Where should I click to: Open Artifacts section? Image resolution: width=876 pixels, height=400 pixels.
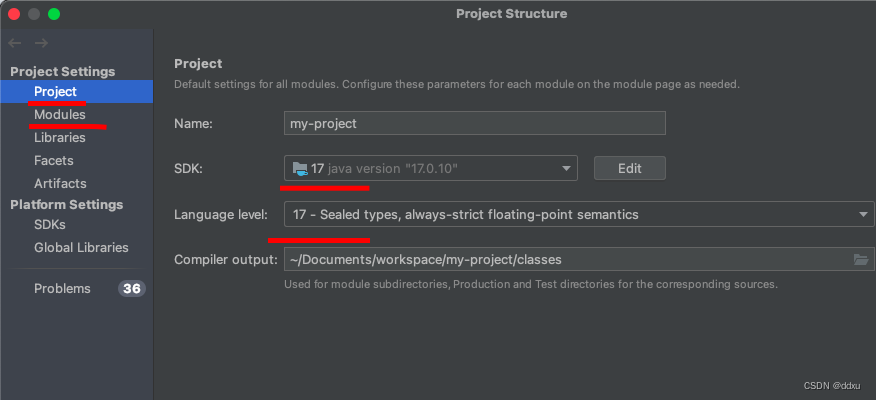click(x=60, y=183)
